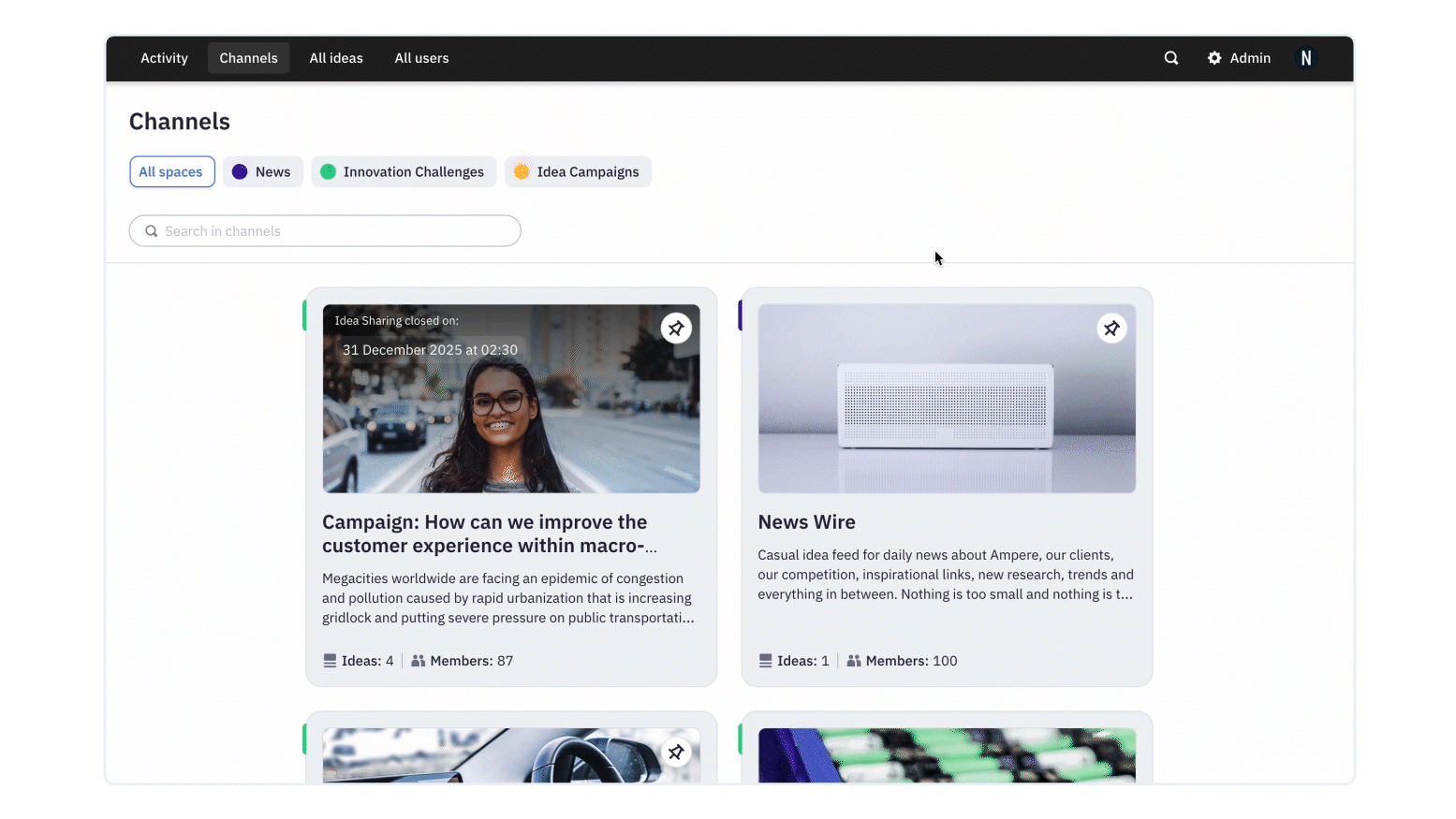
Task: Click the Ideas icon on News Wire card
Action: click(765, 661)
